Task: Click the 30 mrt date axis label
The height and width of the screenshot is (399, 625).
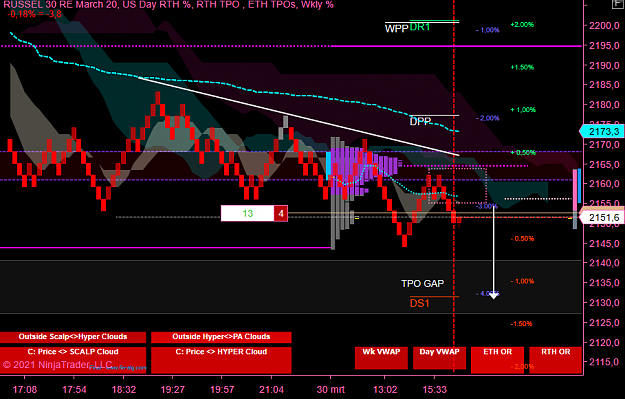Action: point(330,389)
